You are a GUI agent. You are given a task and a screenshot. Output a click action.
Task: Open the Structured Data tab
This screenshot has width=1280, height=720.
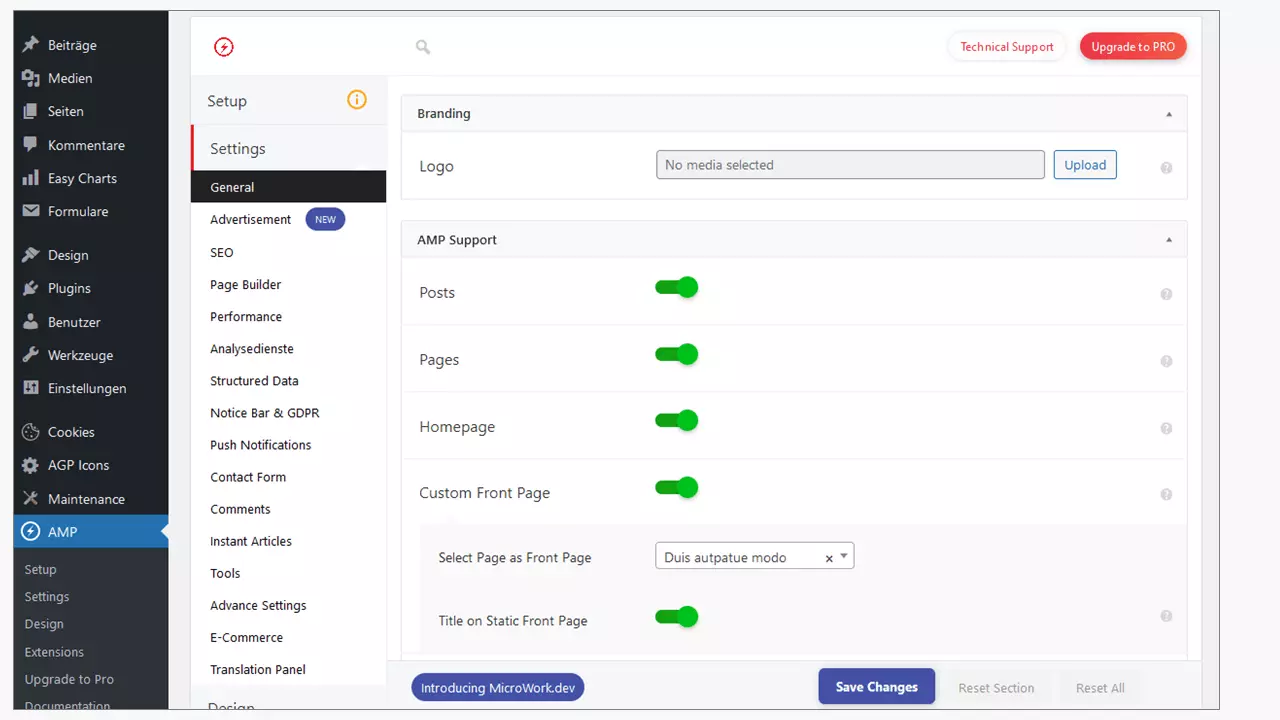click(x=254, y=380)
